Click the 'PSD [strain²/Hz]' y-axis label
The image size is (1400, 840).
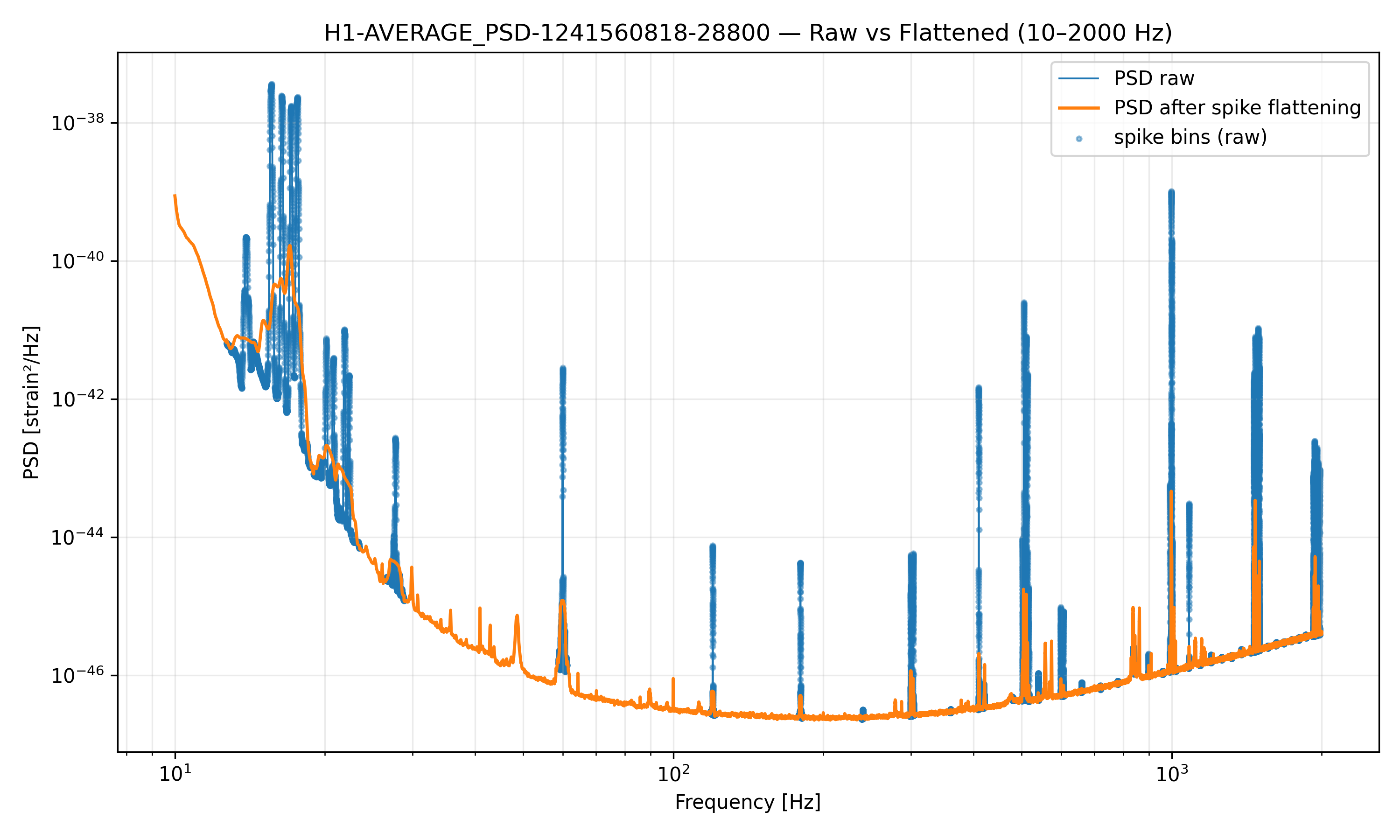(31, 402)
